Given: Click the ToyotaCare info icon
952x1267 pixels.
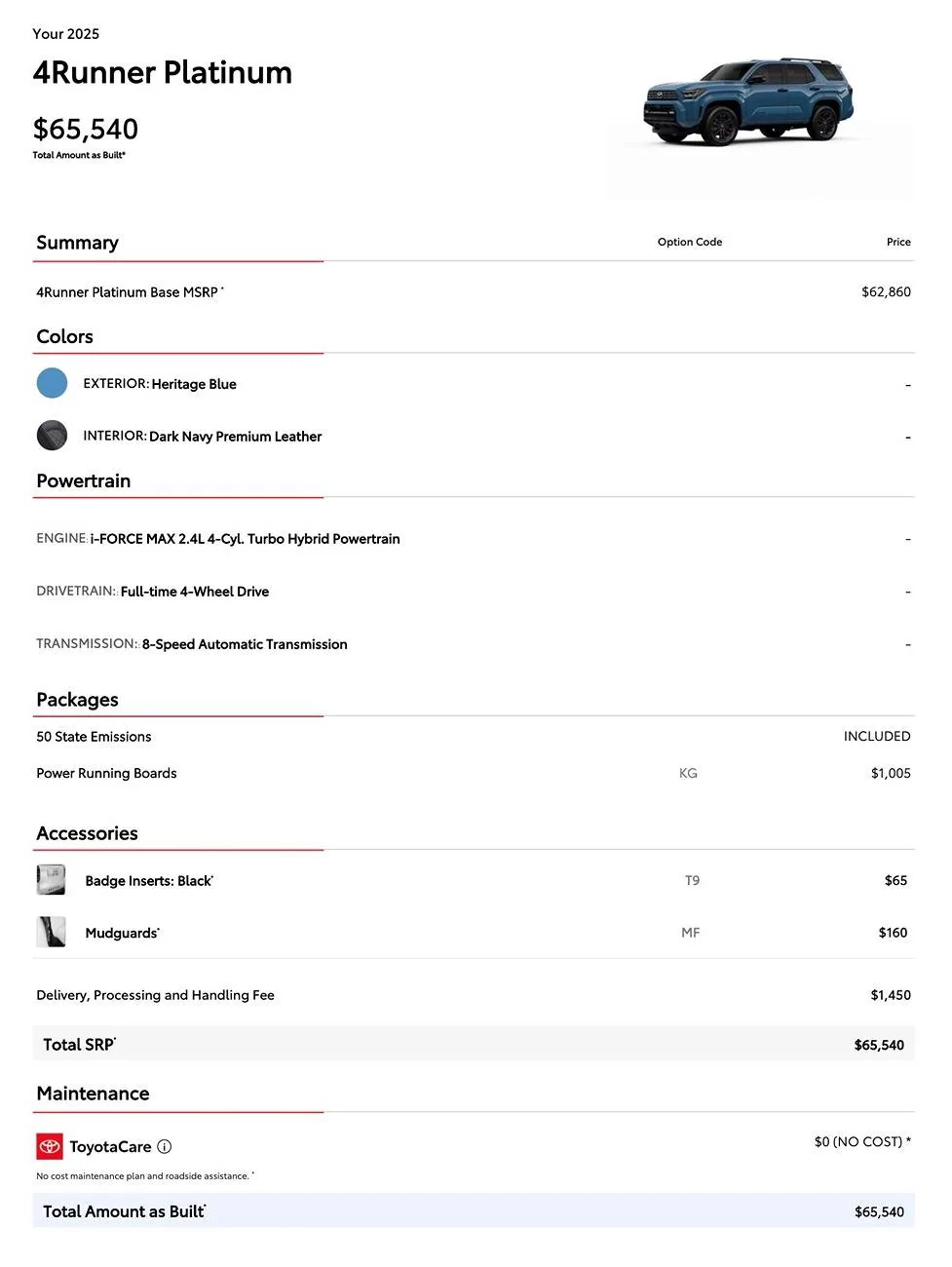Looking at the screenshot, I should coord(165,1147).
